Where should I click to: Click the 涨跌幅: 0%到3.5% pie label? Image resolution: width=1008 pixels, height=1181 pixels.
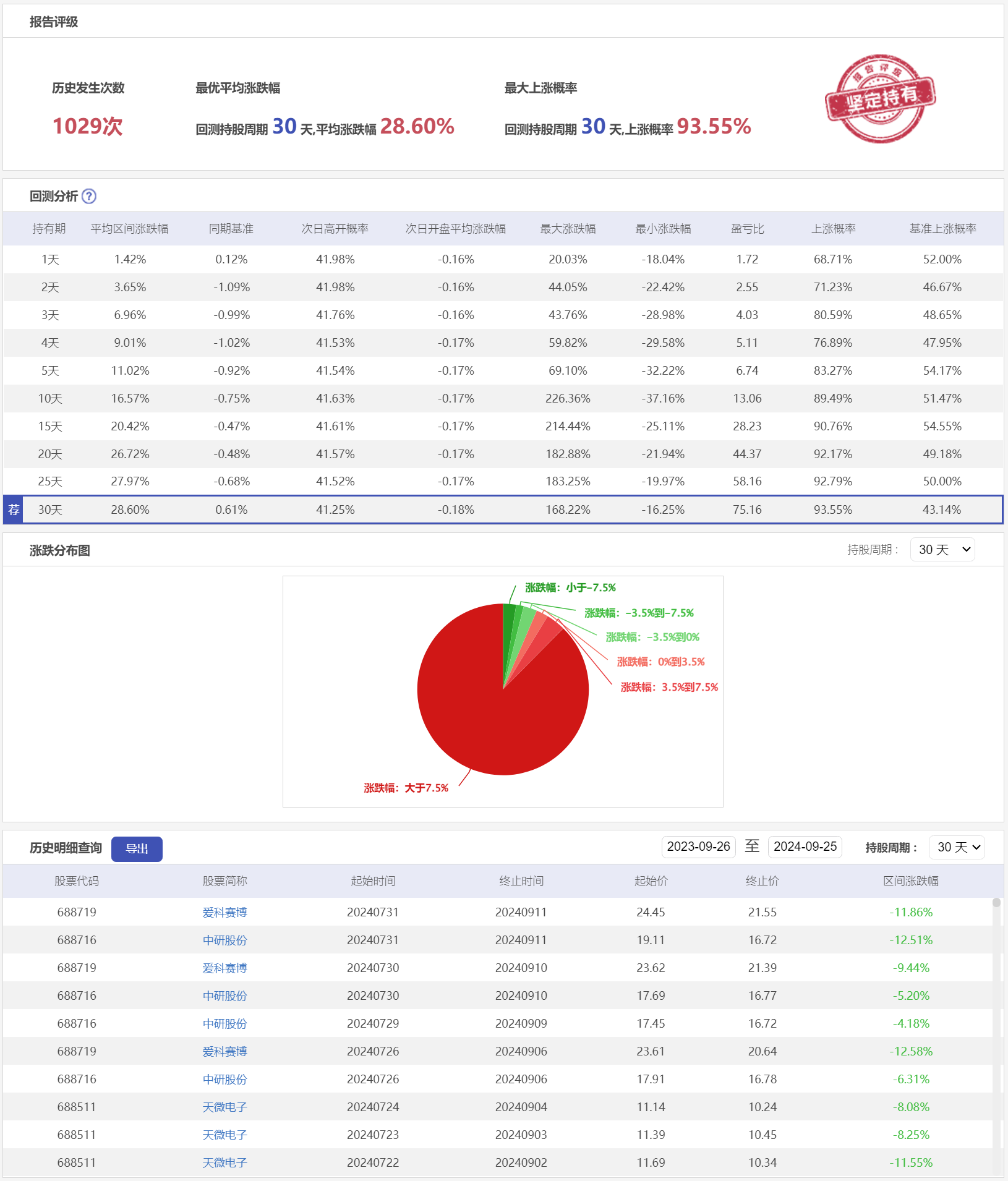click(660, 662)
